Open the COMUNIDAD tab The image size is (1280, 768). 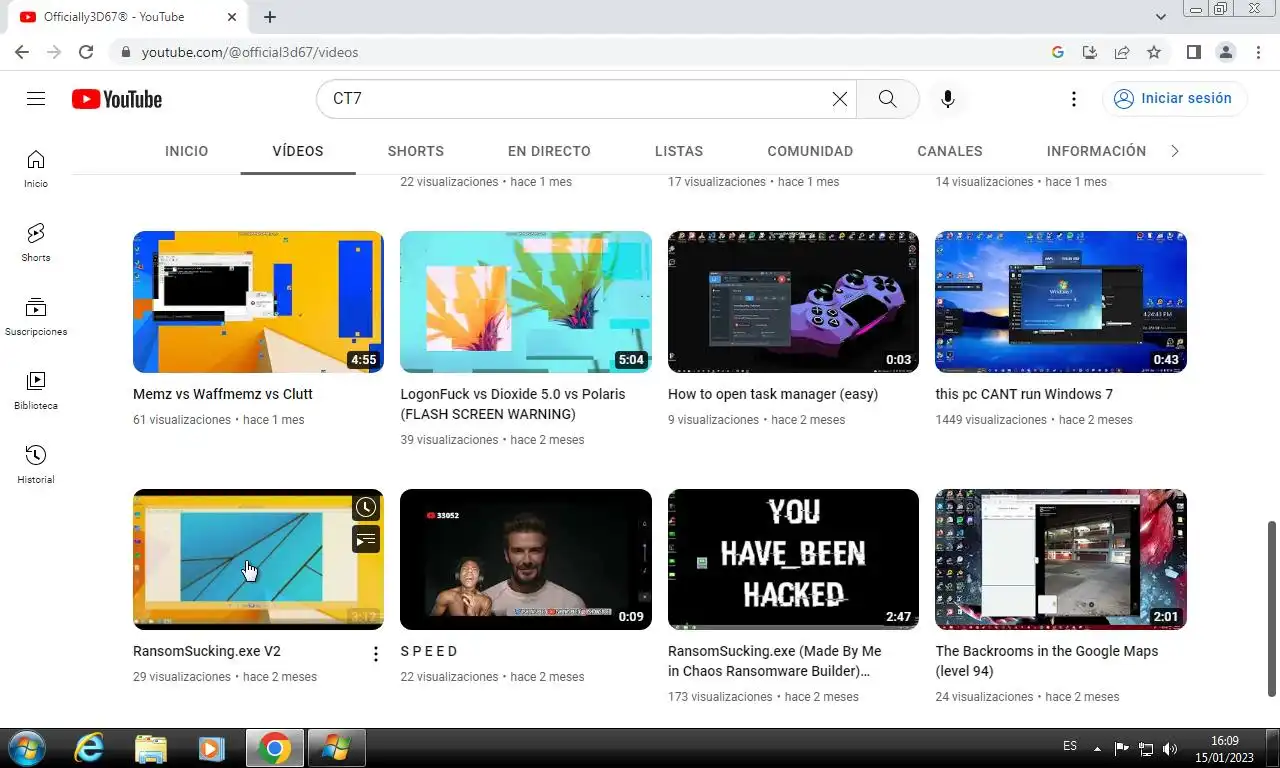[810, 151]
